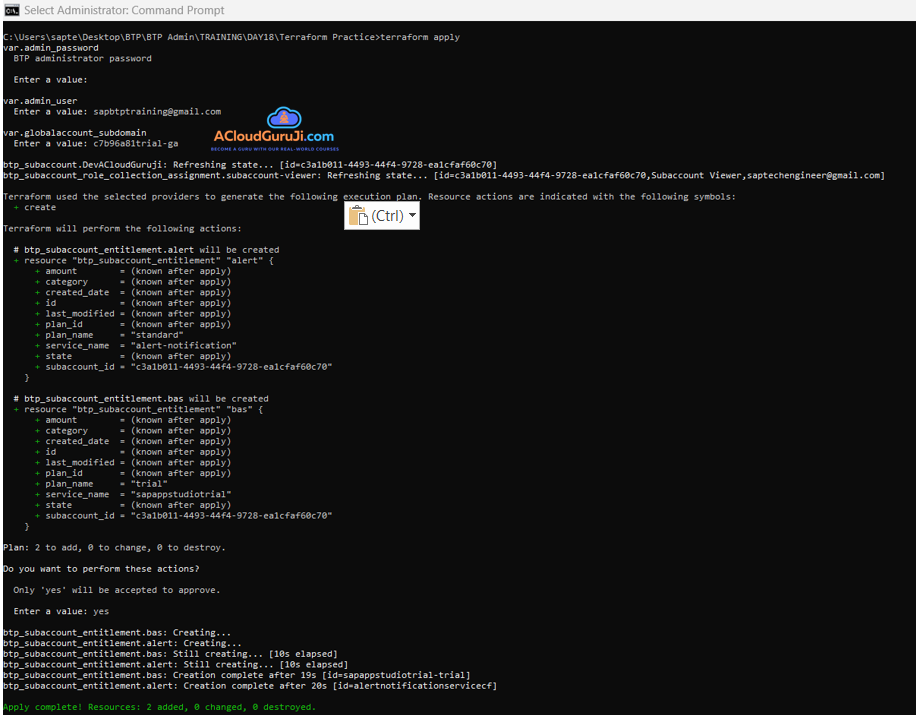Click the resource "alert" block header line

coord(143,261)
